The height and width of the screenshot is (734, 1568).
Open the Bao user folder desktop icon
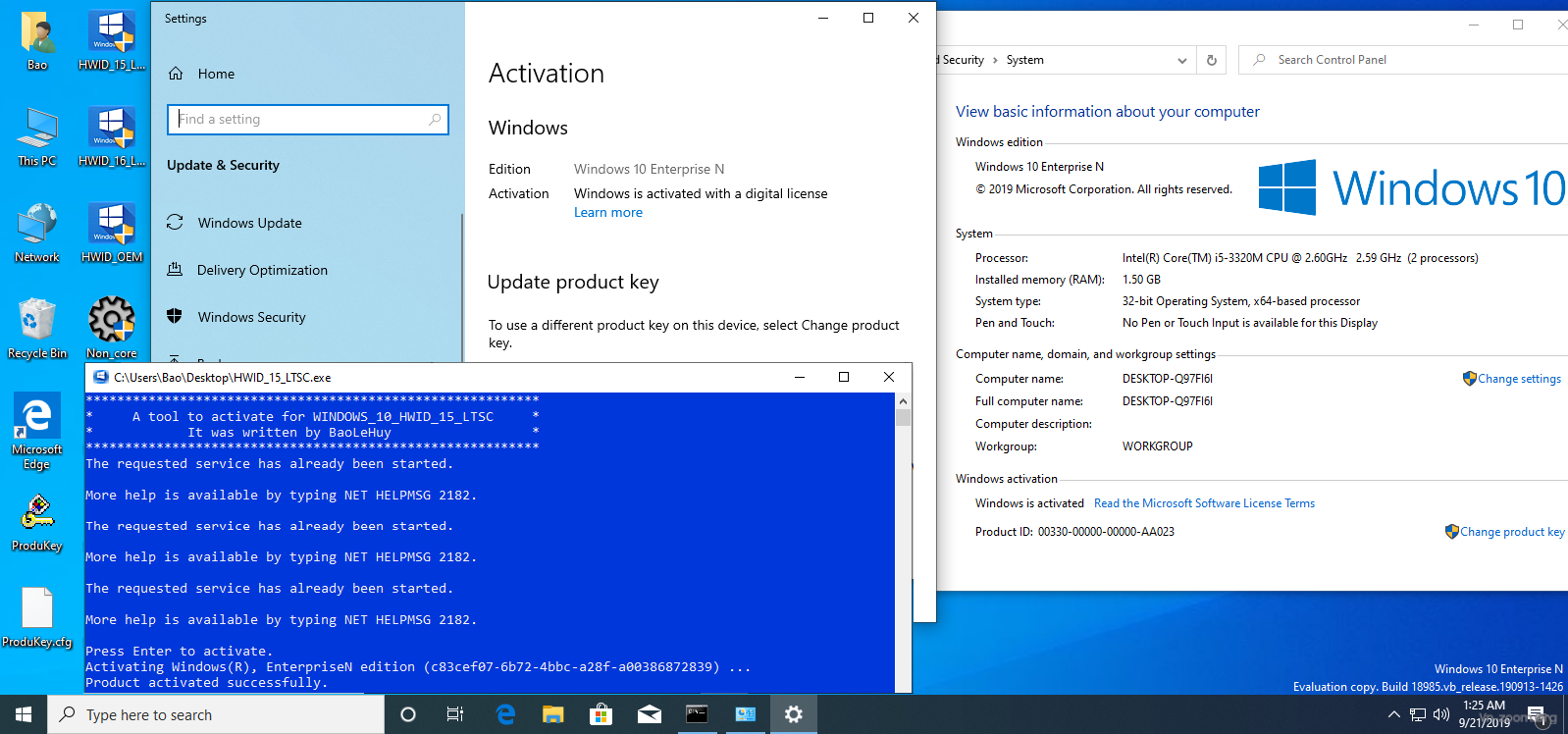click(37, 41)
